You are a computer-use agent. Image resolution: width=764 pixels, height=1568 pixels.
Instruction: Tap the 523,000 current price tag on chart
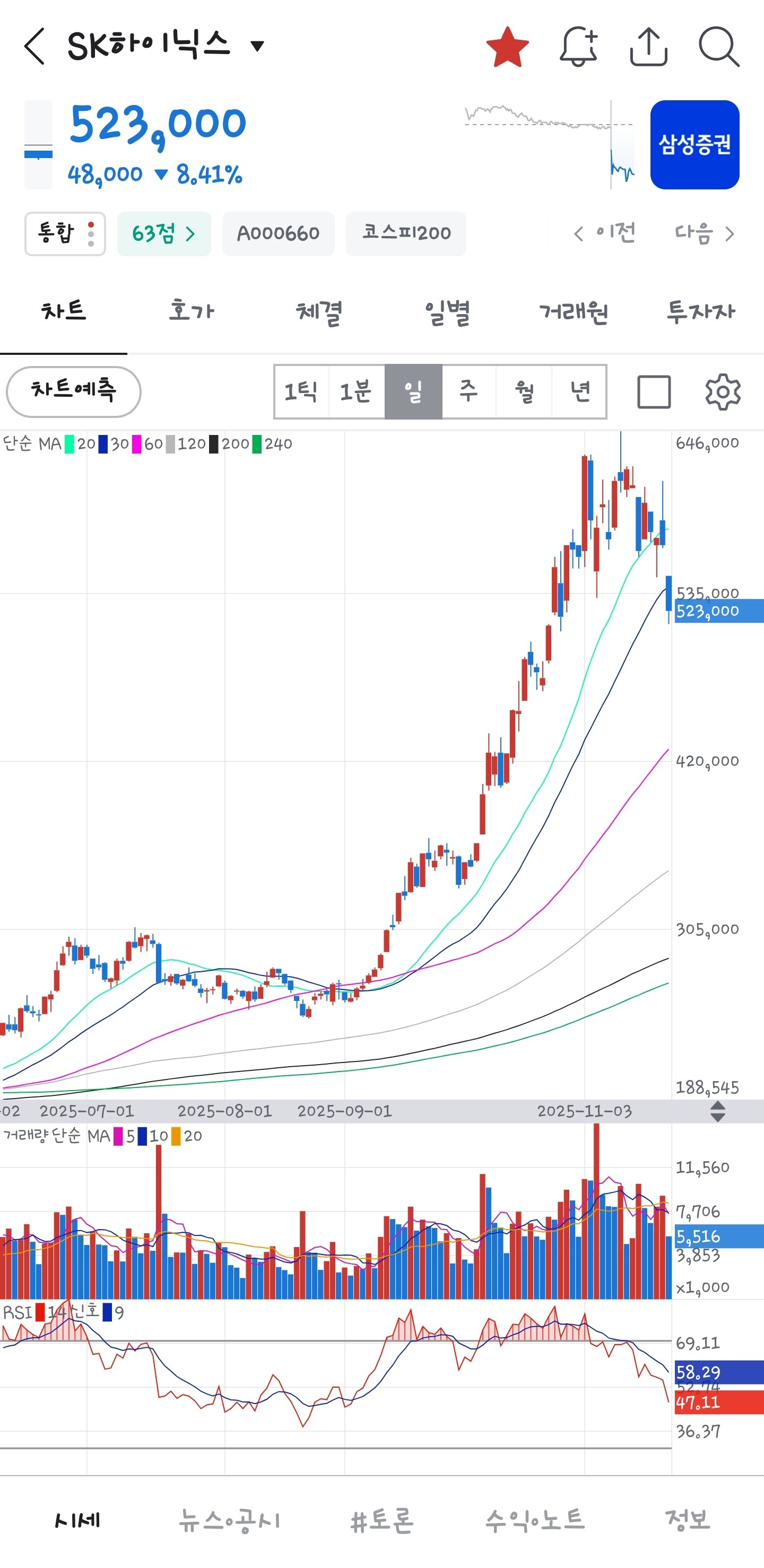click(718, 611)
